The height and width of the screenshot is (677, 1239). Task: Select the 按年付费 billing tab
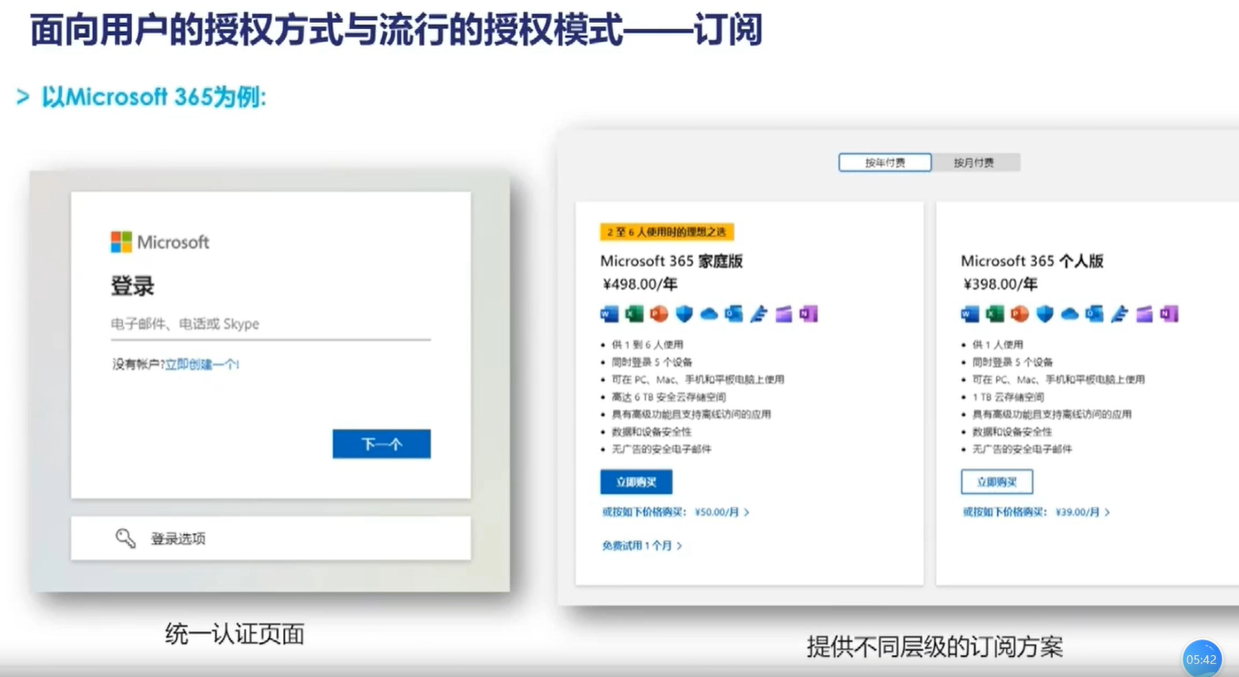coord(885,162)
